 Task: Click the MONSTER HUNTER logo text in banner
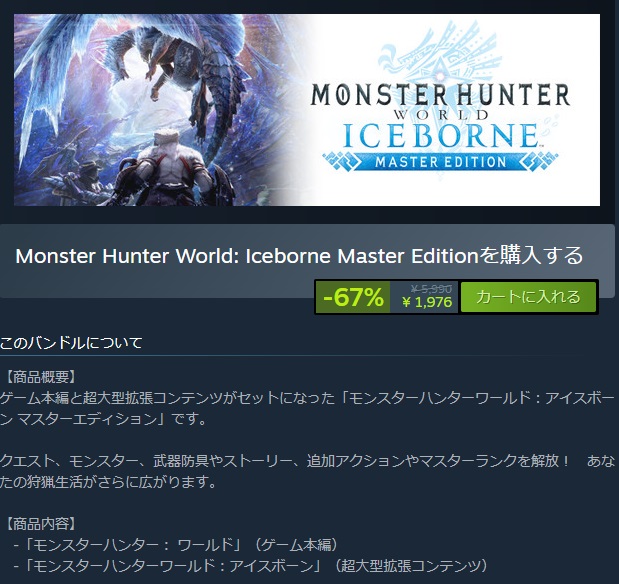(440, 95)
